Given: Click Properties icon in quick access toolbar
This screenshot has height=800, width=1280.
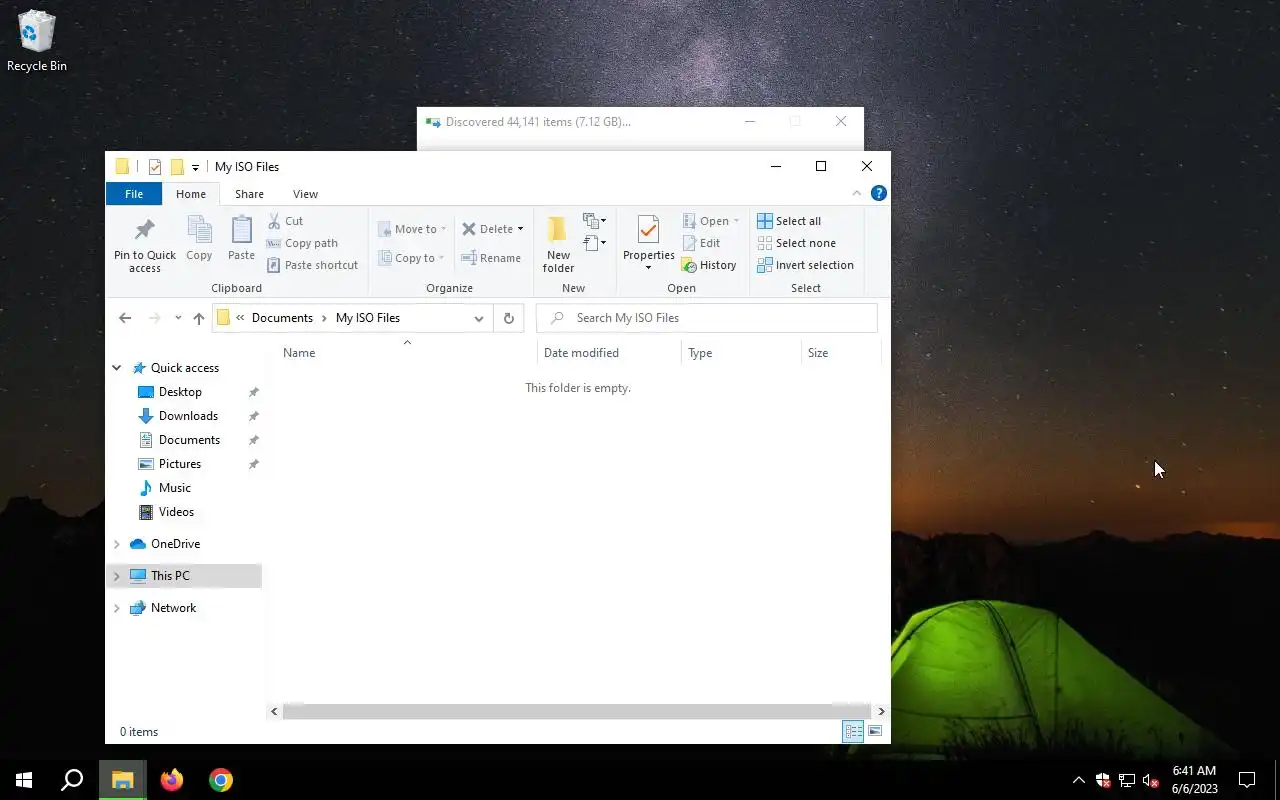Looking at the screenshot, I should [x=155, y=167].
